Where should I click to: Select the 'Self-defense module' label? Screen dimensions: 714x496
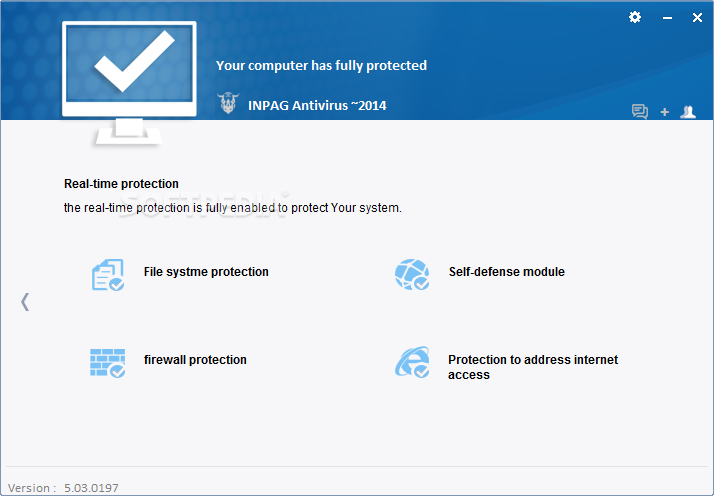click(x=506, y=272)
